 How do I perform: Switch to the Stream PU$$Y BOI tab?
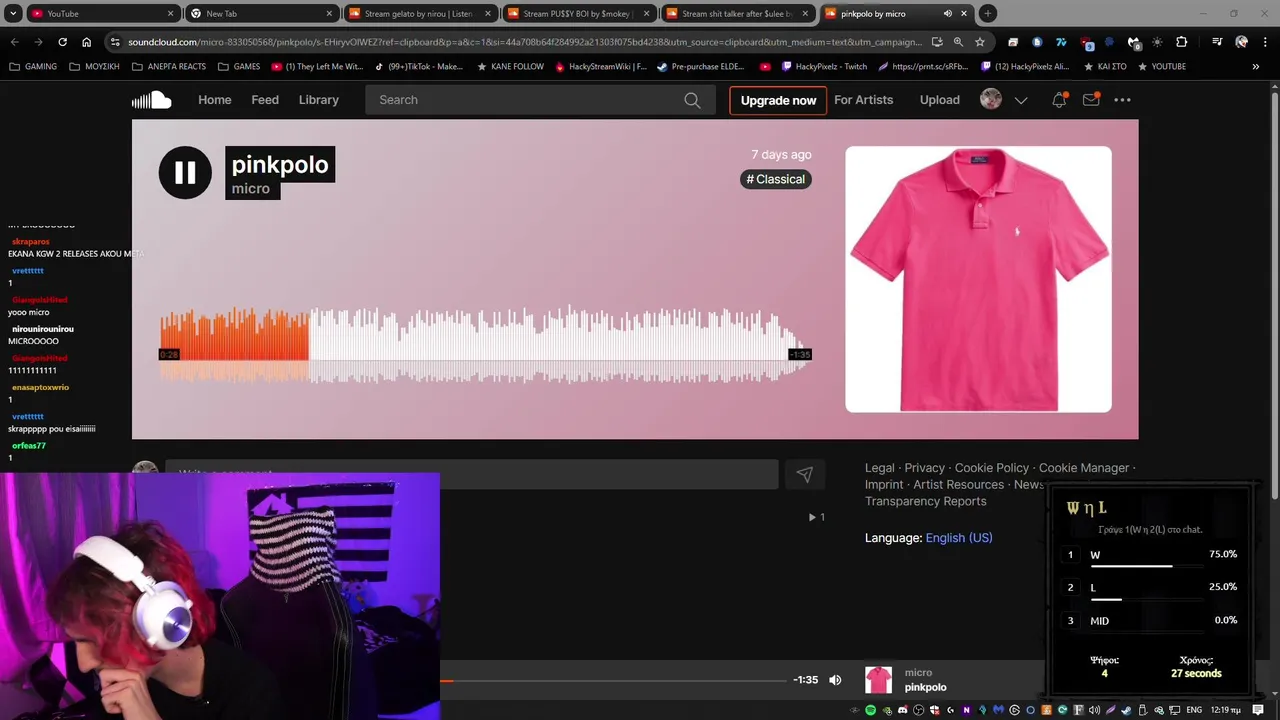[578, 14]
